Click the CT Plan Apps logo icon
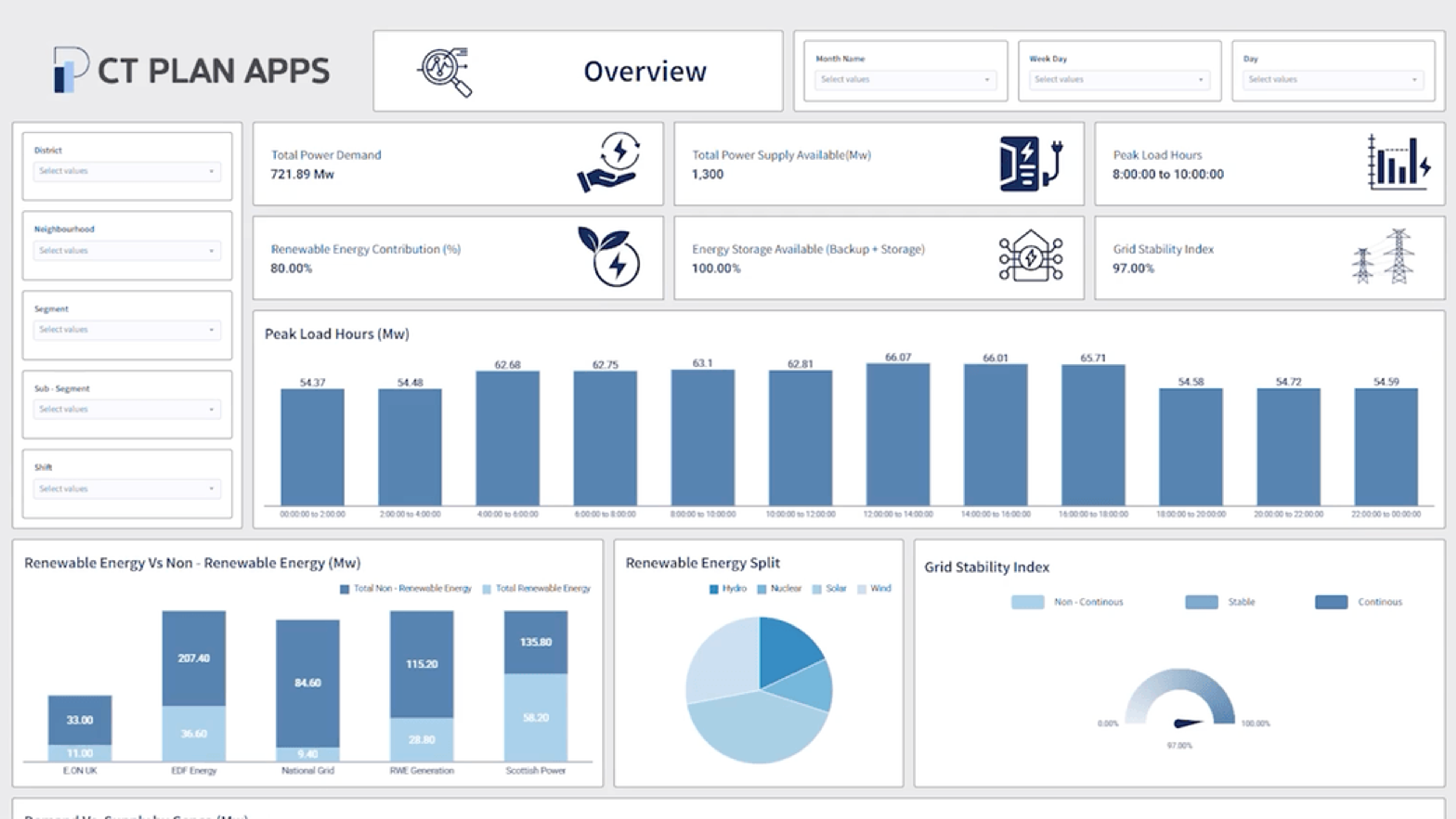 pos(71,69)
